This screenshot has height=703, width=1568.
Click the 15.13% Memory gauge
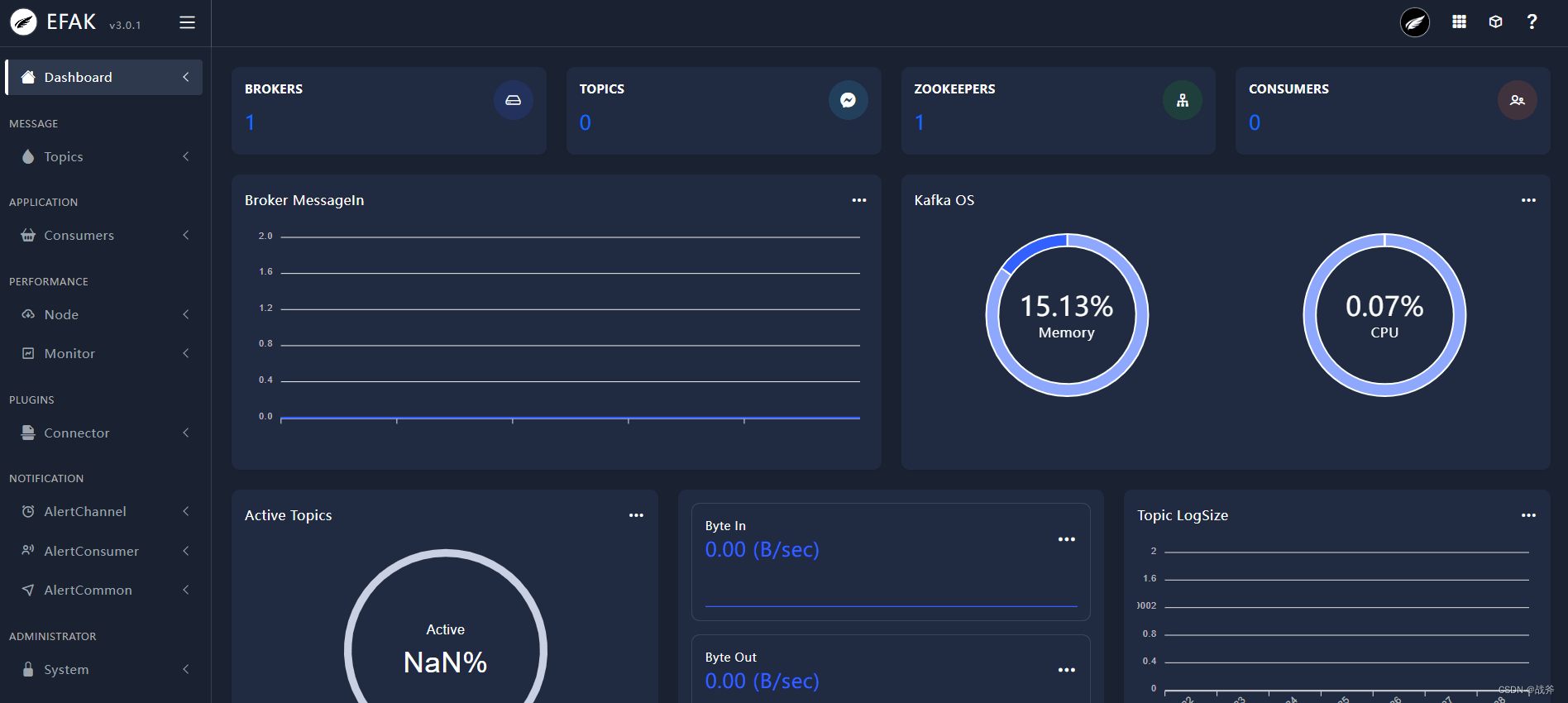[1067, 315]
